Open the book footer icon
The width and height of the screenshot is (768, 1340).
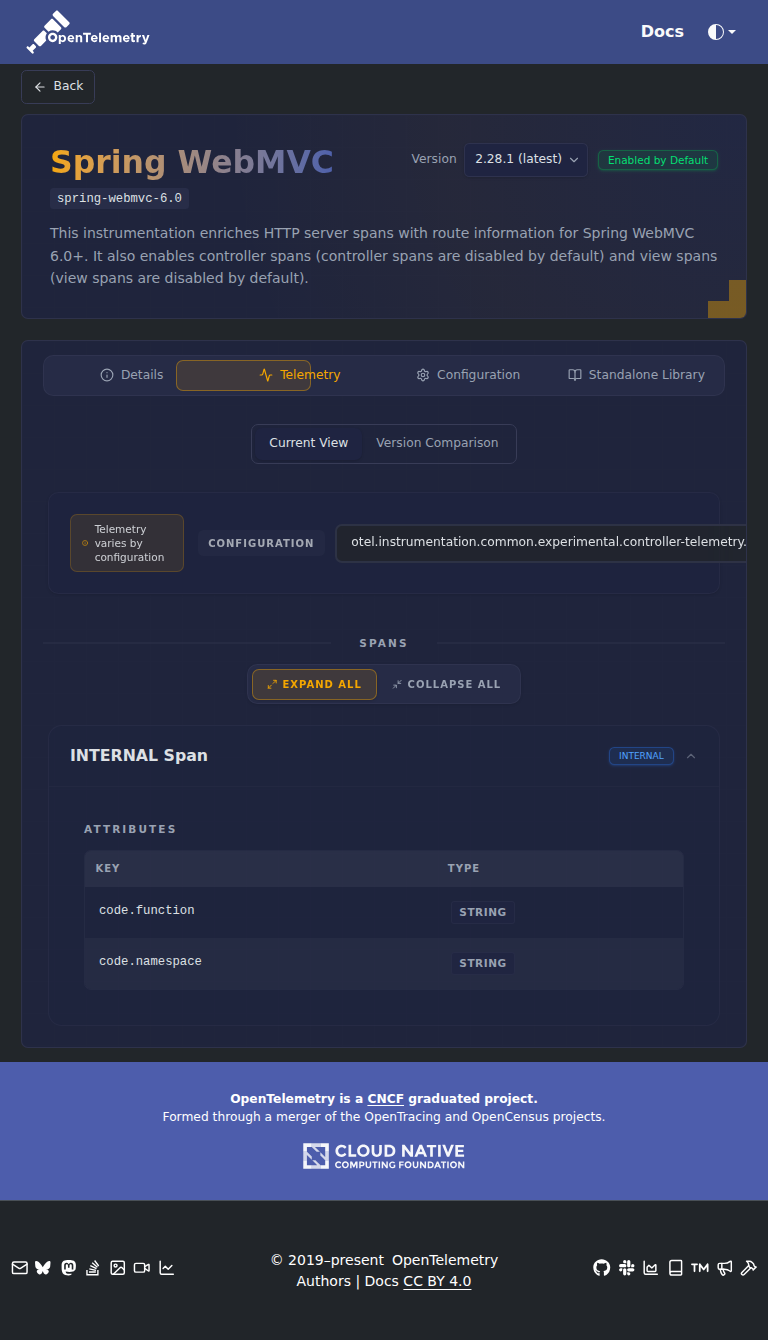[x=676, y=1268]
